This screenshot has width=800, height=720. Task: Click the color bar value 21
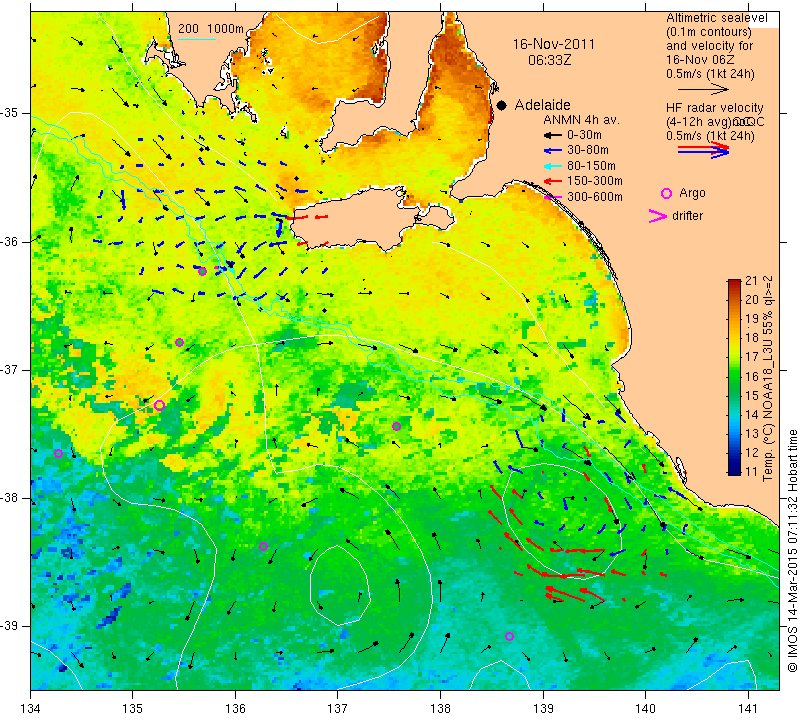click(x=752, y=281)
